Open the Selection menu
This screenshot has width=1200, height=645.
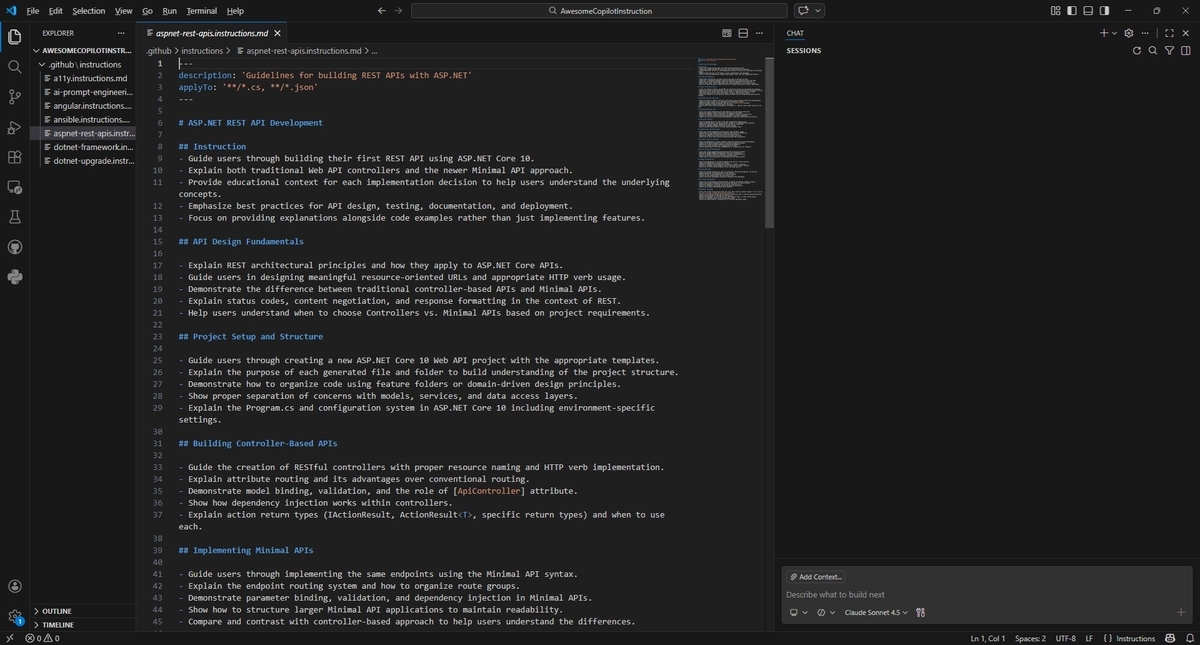coord(88,11)
